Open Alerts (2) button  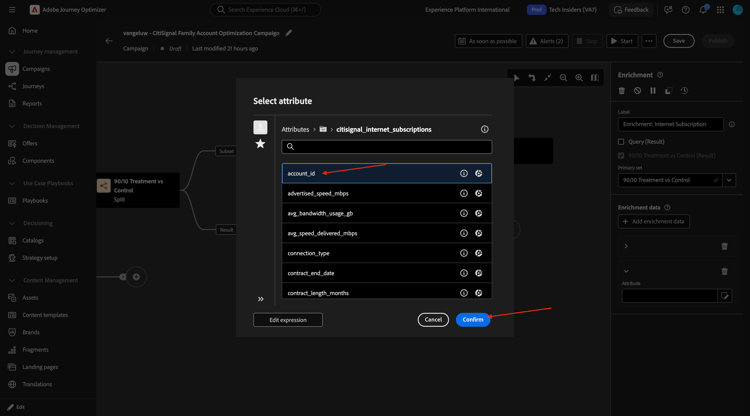coord(547,41)
